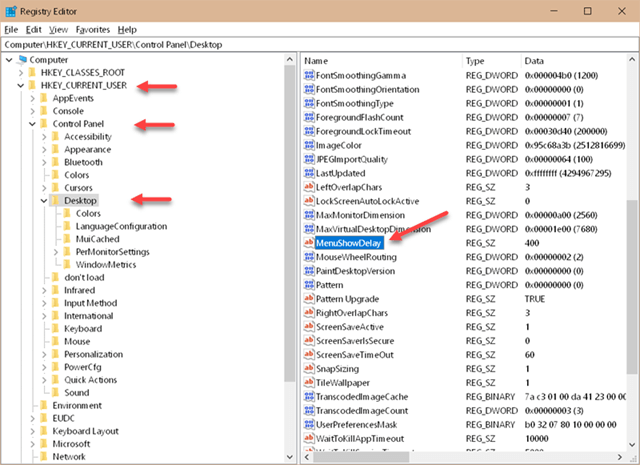Click the JPEGImportQuality value icon
This screenshot has width=640, height=465.
(309, 159)
